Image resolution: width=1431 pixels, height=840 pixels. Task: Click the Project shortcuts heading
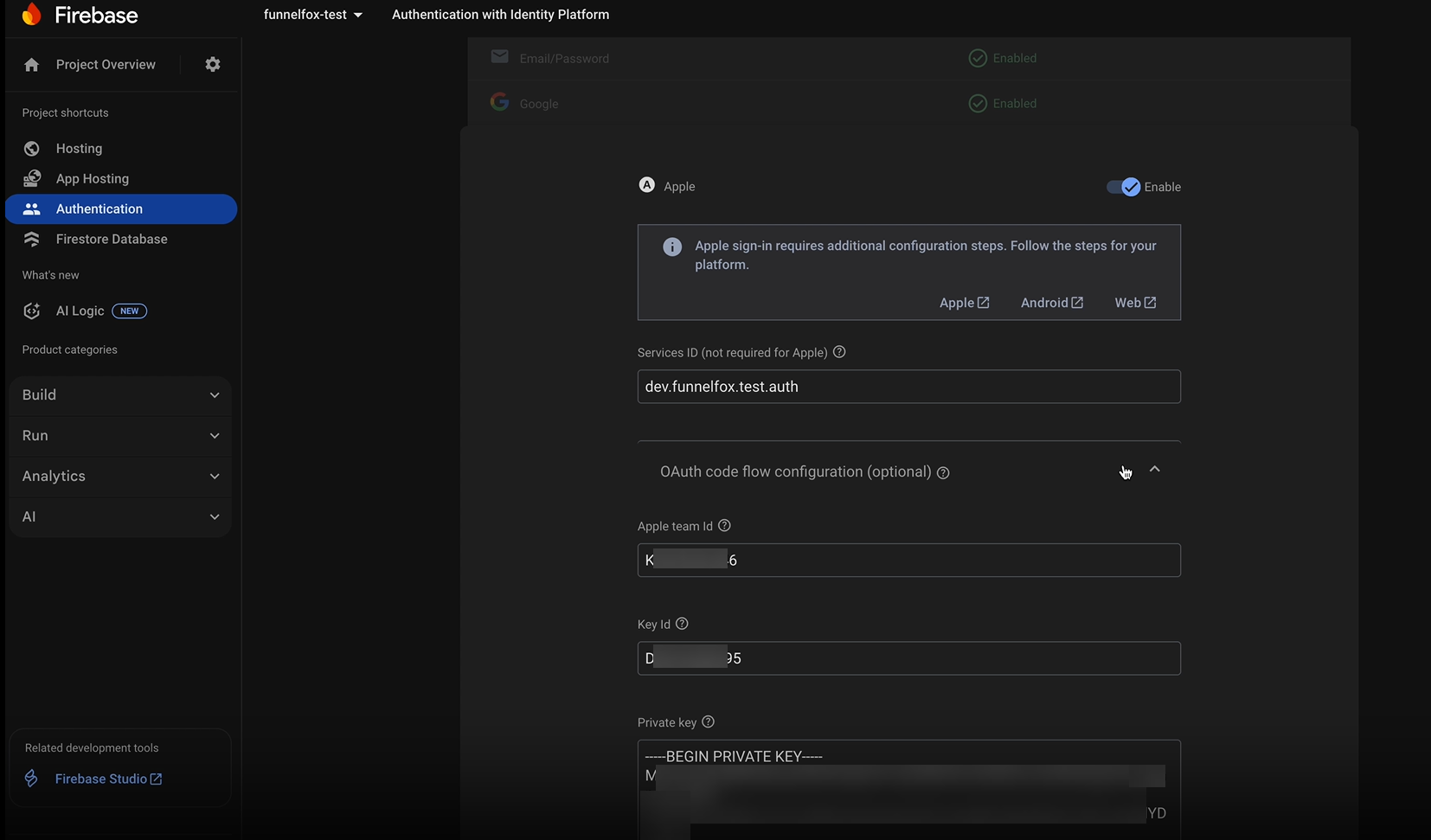(x=65, y=112)
